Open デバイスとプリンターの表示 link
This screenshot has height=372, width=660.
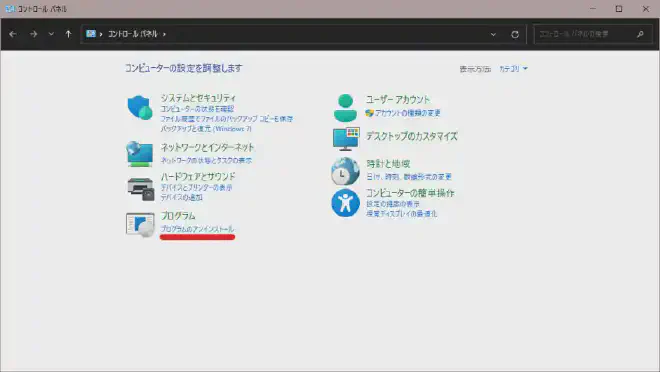click(196, 188)
